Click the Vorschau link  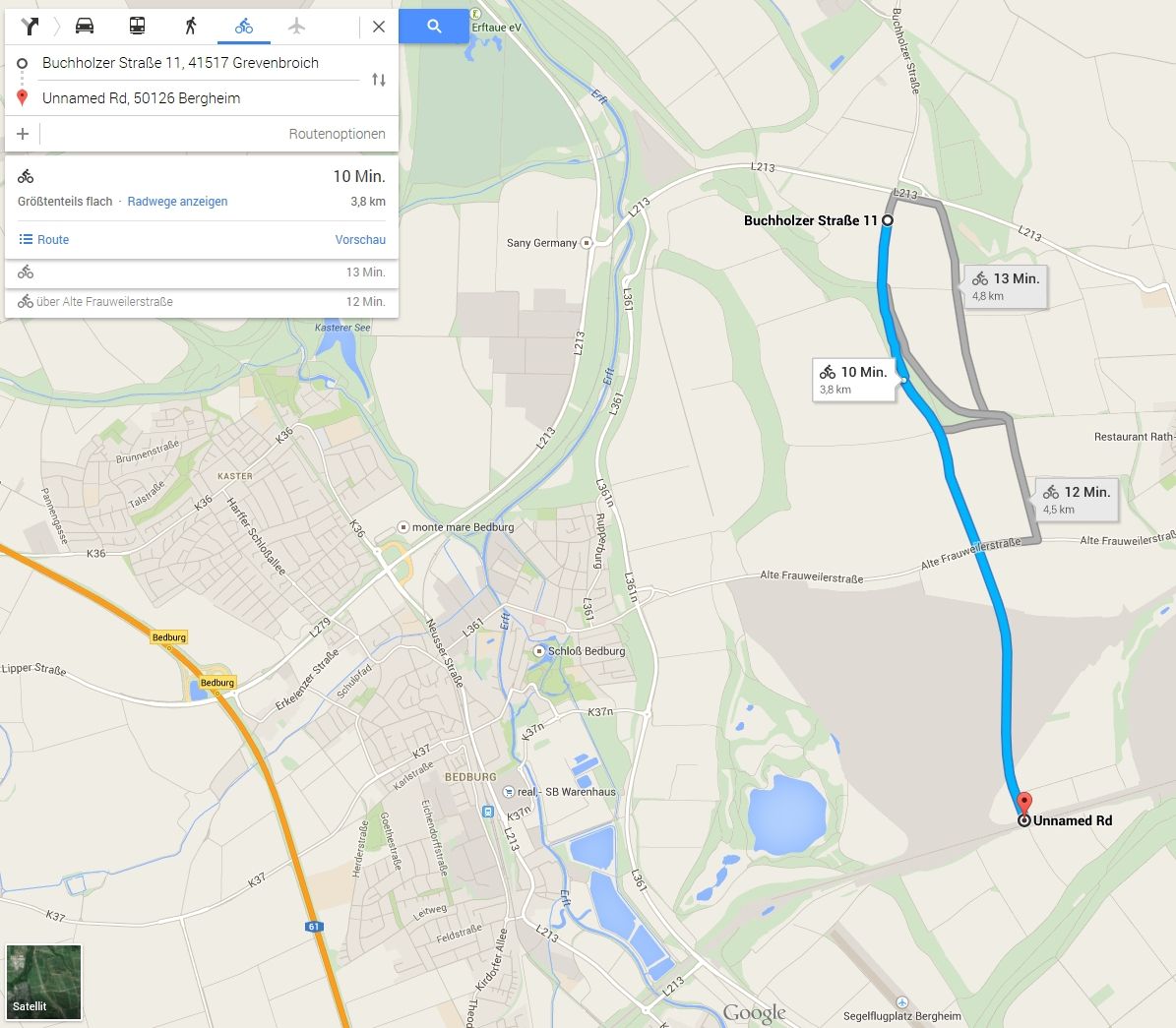[360, 239]
